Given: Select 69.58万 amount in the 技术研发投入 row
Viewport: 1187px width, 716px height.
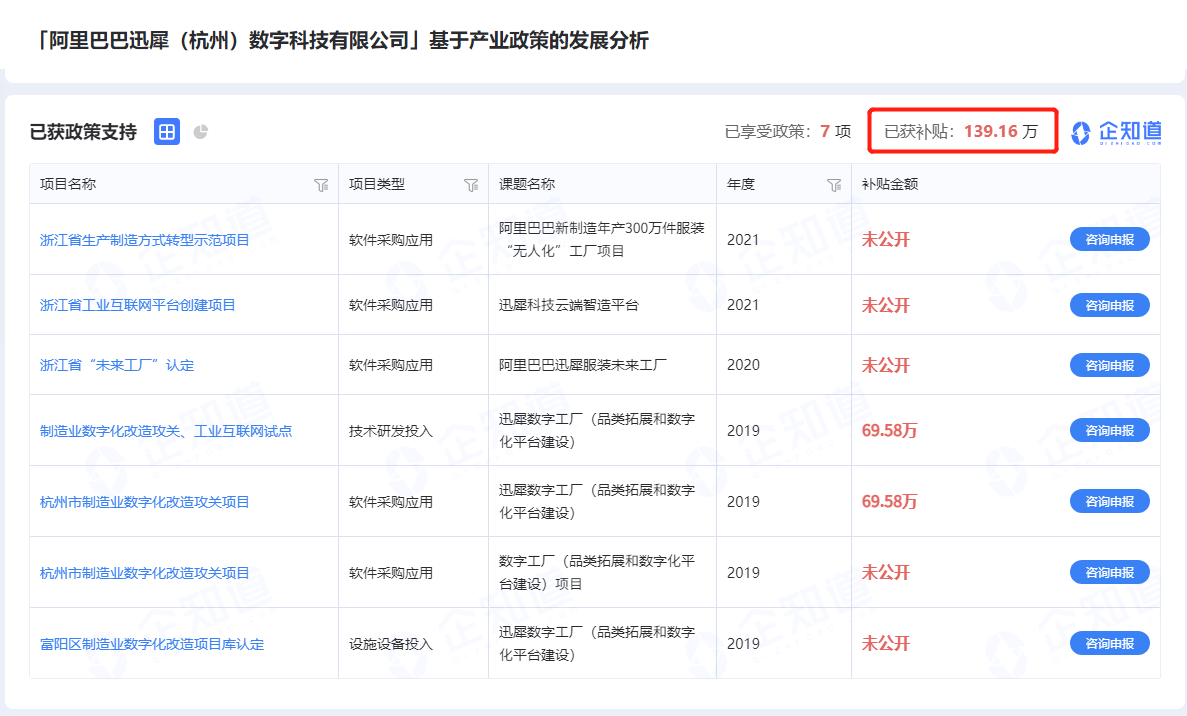Looking at the screenshot, I should click(889, 431).
